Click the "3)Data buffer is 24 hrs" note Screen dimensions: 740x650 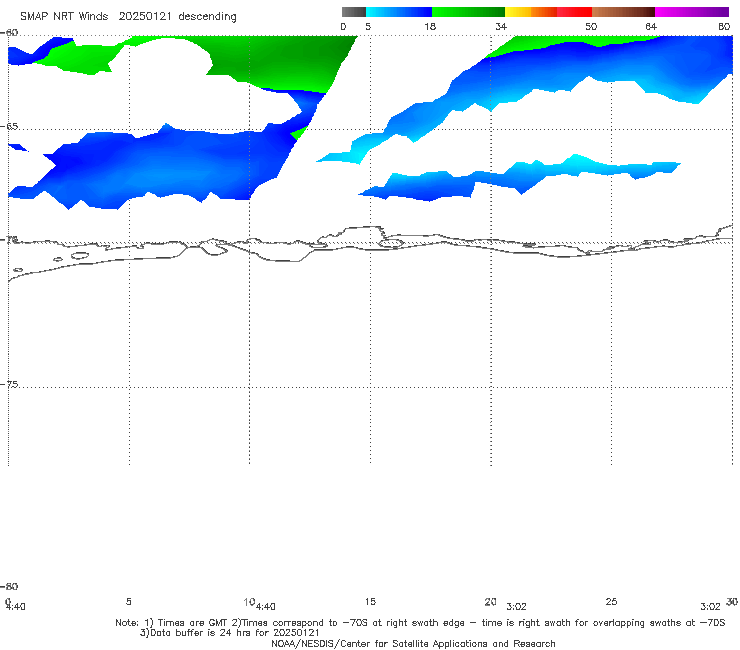(x=230, y=633)
